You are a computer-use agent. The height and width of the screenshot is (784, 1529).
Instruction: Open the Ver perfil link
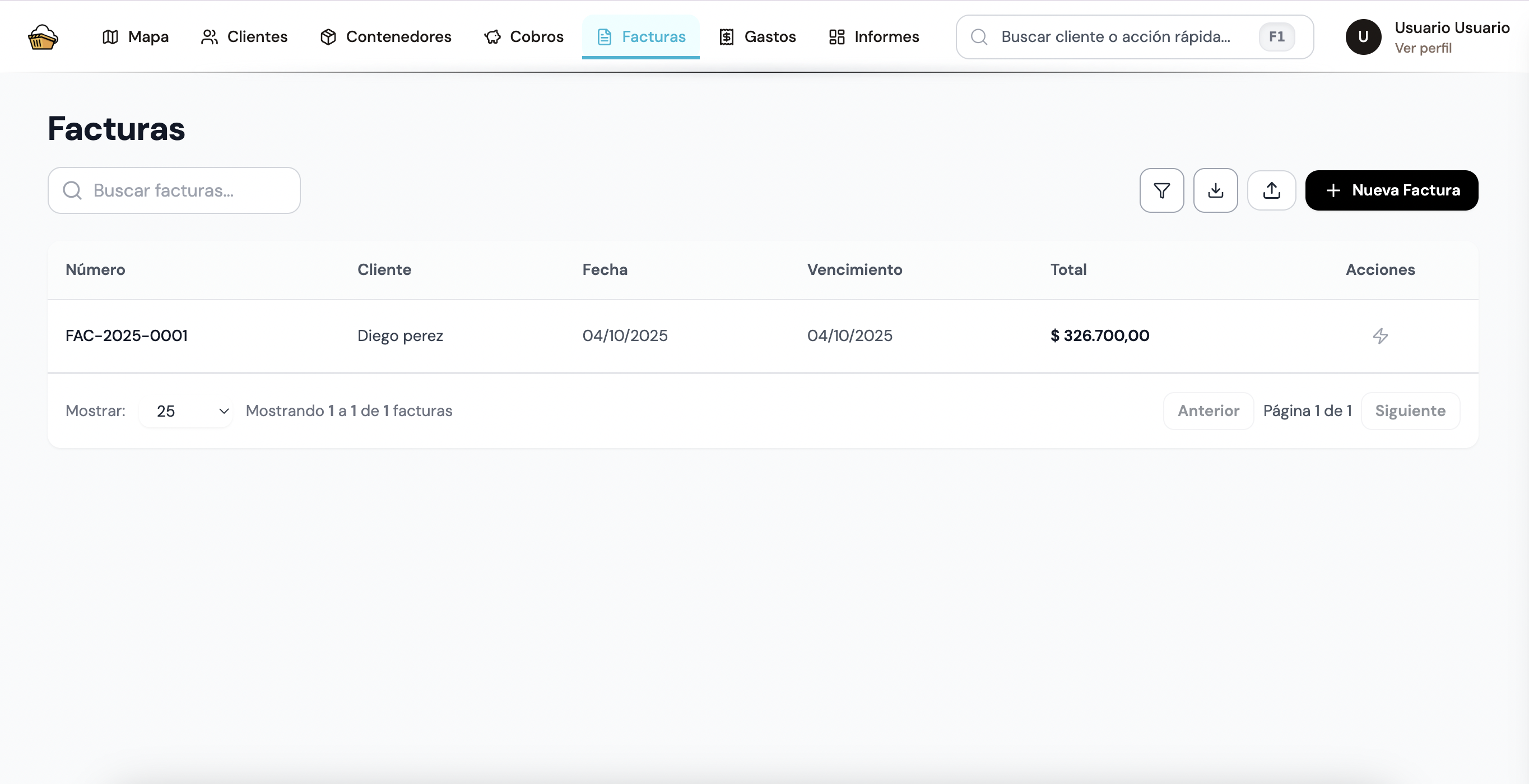(x=1423, y=49)
